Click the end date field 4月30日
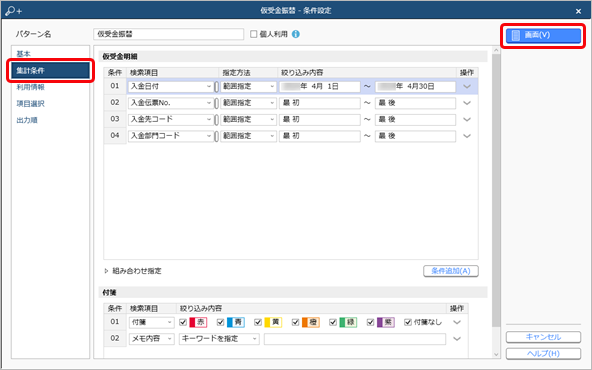The width and height of the screenshot is (592, 370). pos(415,86)
